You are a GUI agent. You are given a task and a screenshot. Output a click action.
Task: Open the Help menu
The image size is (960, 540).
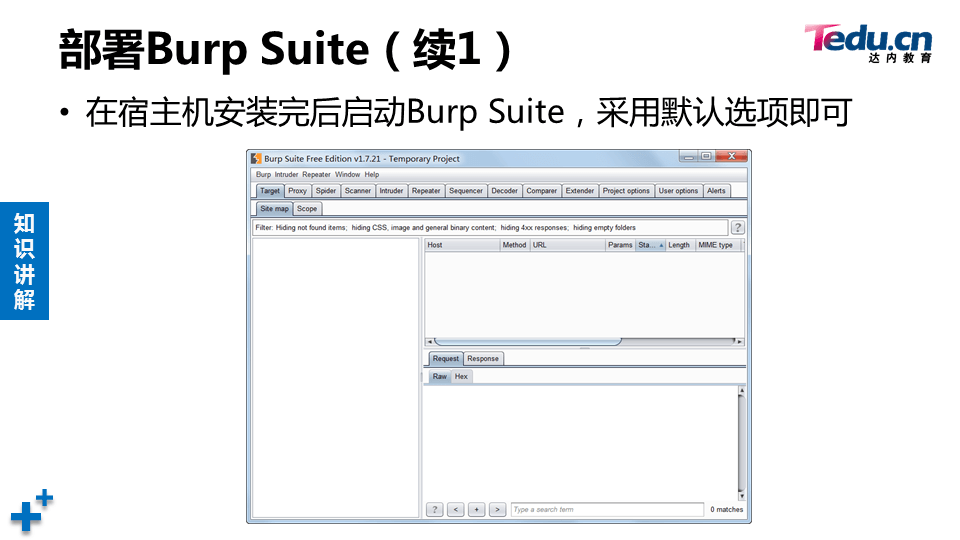[372, 174]
